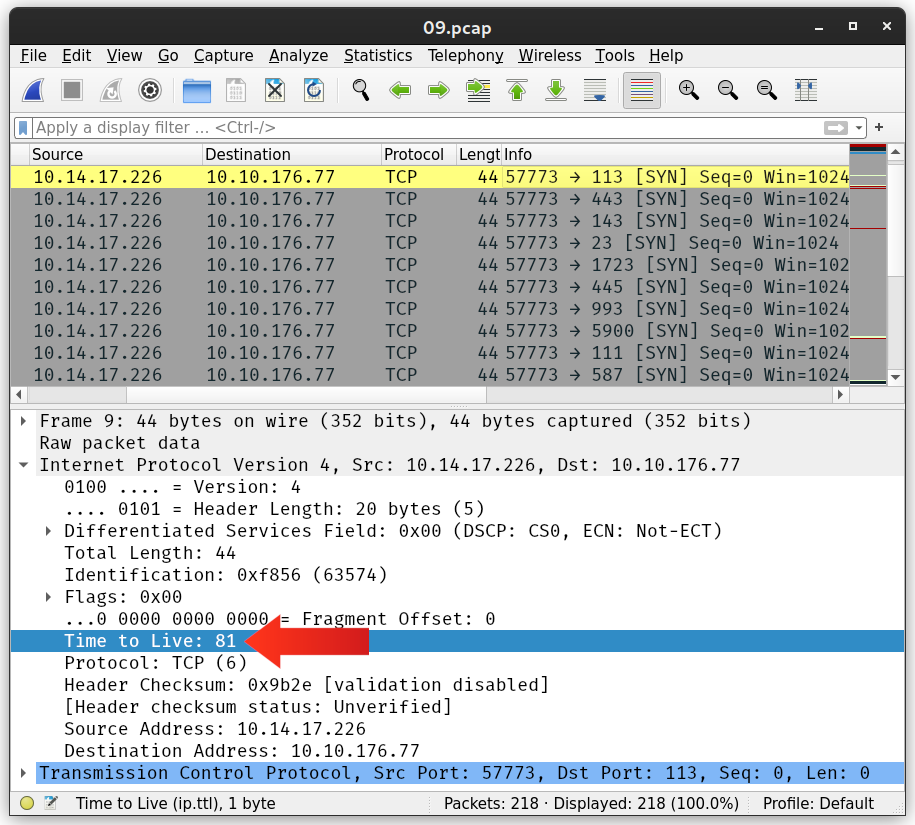Open the Capture options gear icon
This screenshot has width=915, height=825.
click(x=150, y=90)
